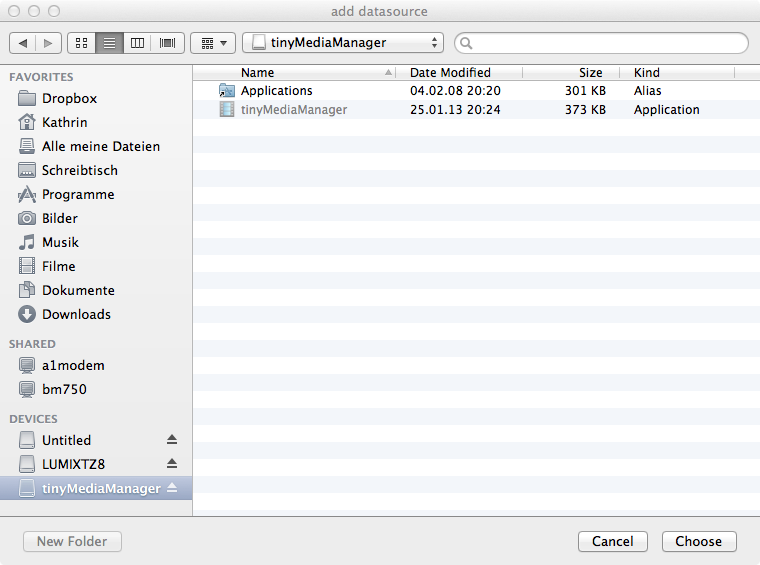The height and width of the screenshot is (565, 760).
Task: Toggle sort direction arrow on Name column
Action: (388, 73)
